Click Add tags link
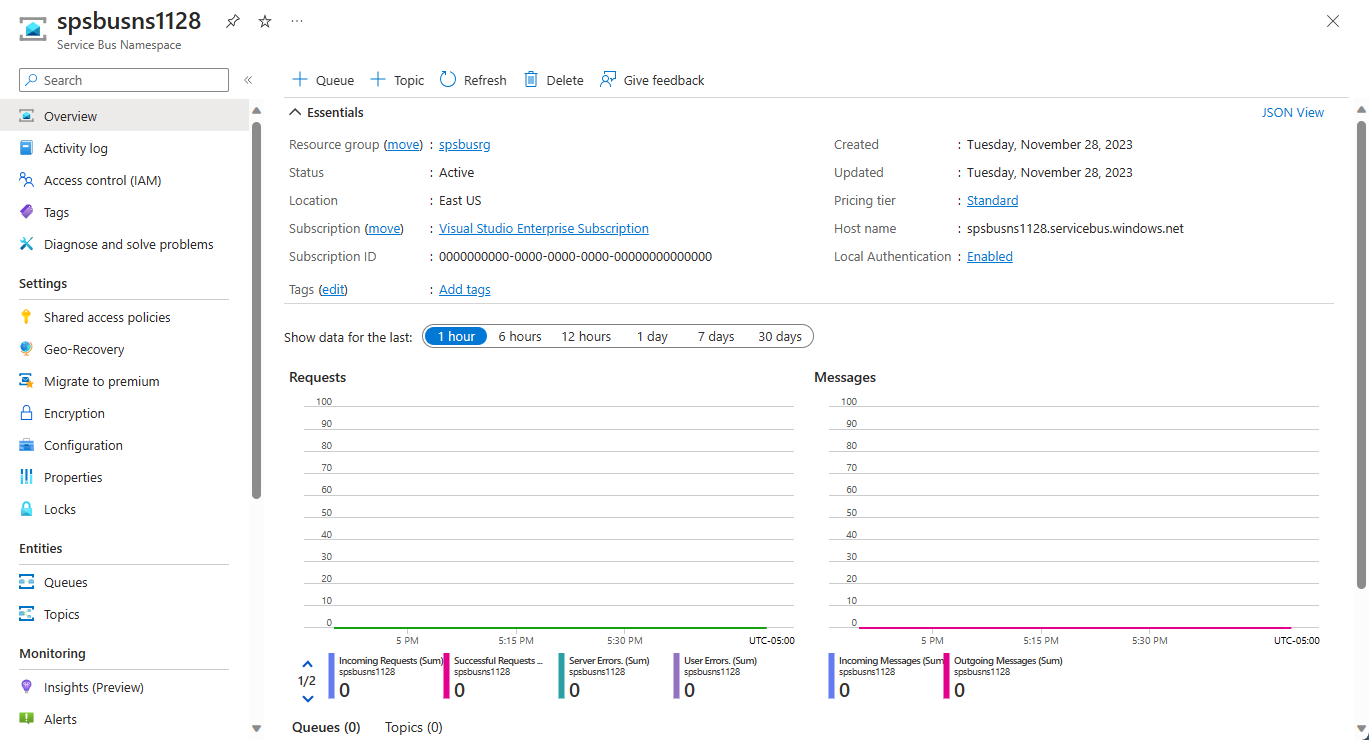The height and width of the screenshot is (740, 1369). (465, 289)
